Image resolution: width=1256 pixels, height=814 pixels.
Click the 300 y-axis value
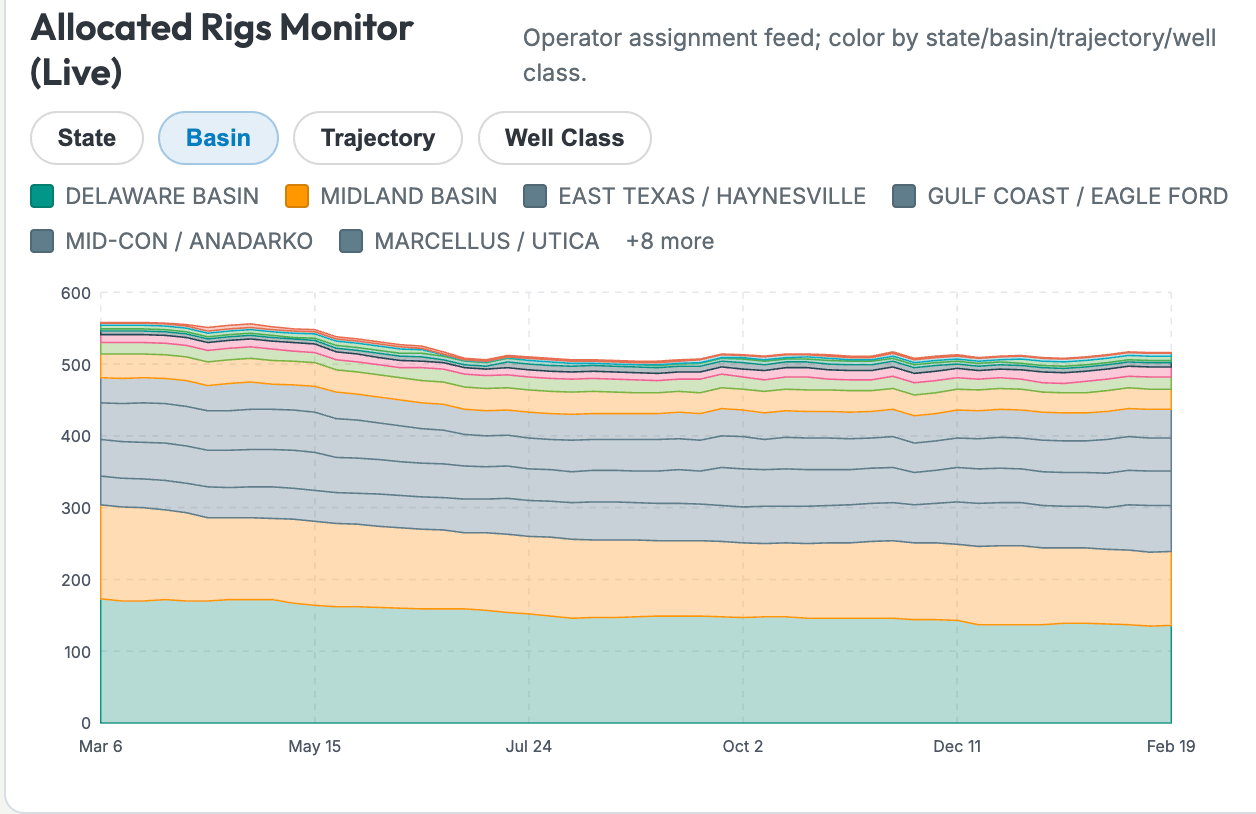[x=77, y=508]
